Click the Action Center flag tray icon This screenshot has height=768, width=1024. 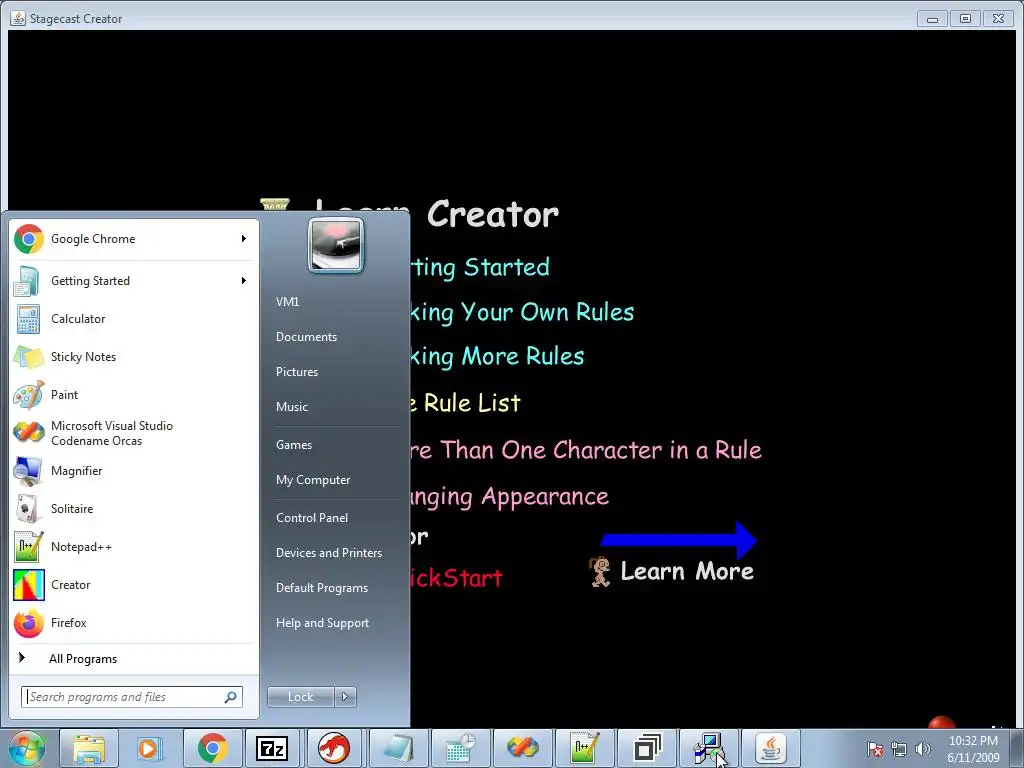coord(874,749)
